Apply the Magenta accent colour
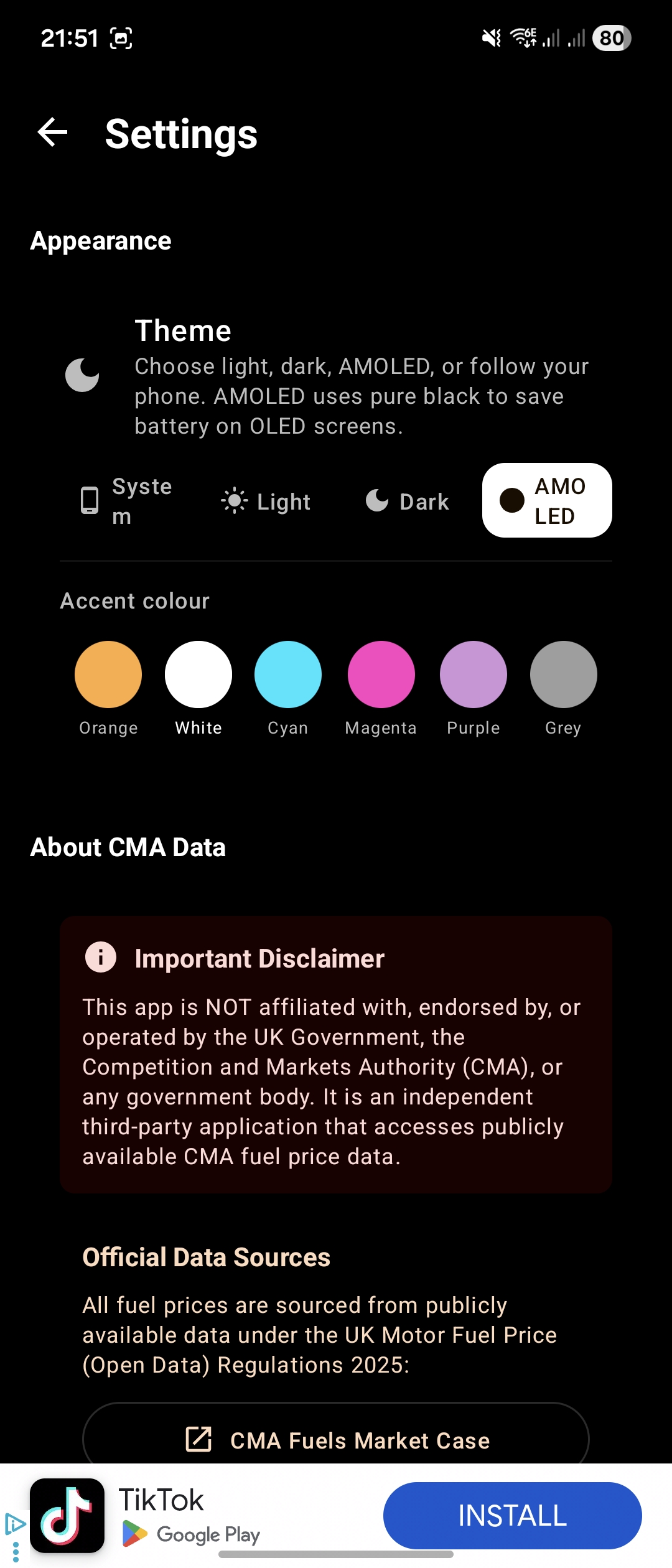 pyautogui.click(x=381, y=674)
